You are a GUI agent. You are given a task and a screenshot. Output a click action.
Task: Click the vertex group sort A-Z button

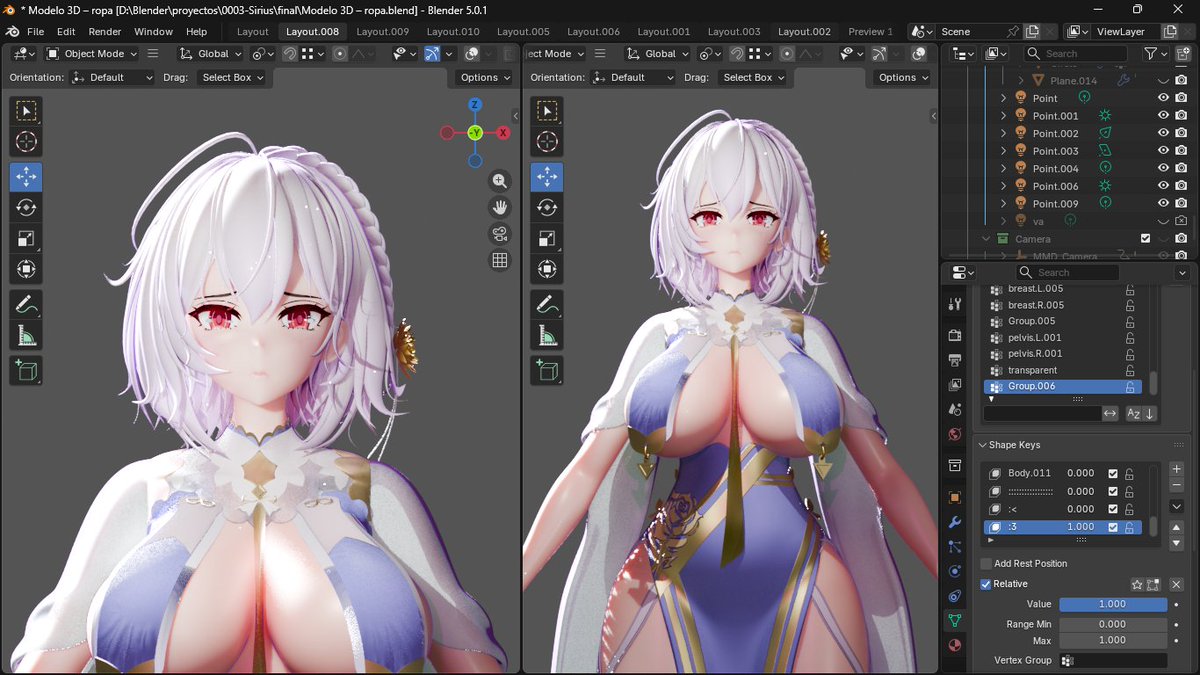(1133, 413)
